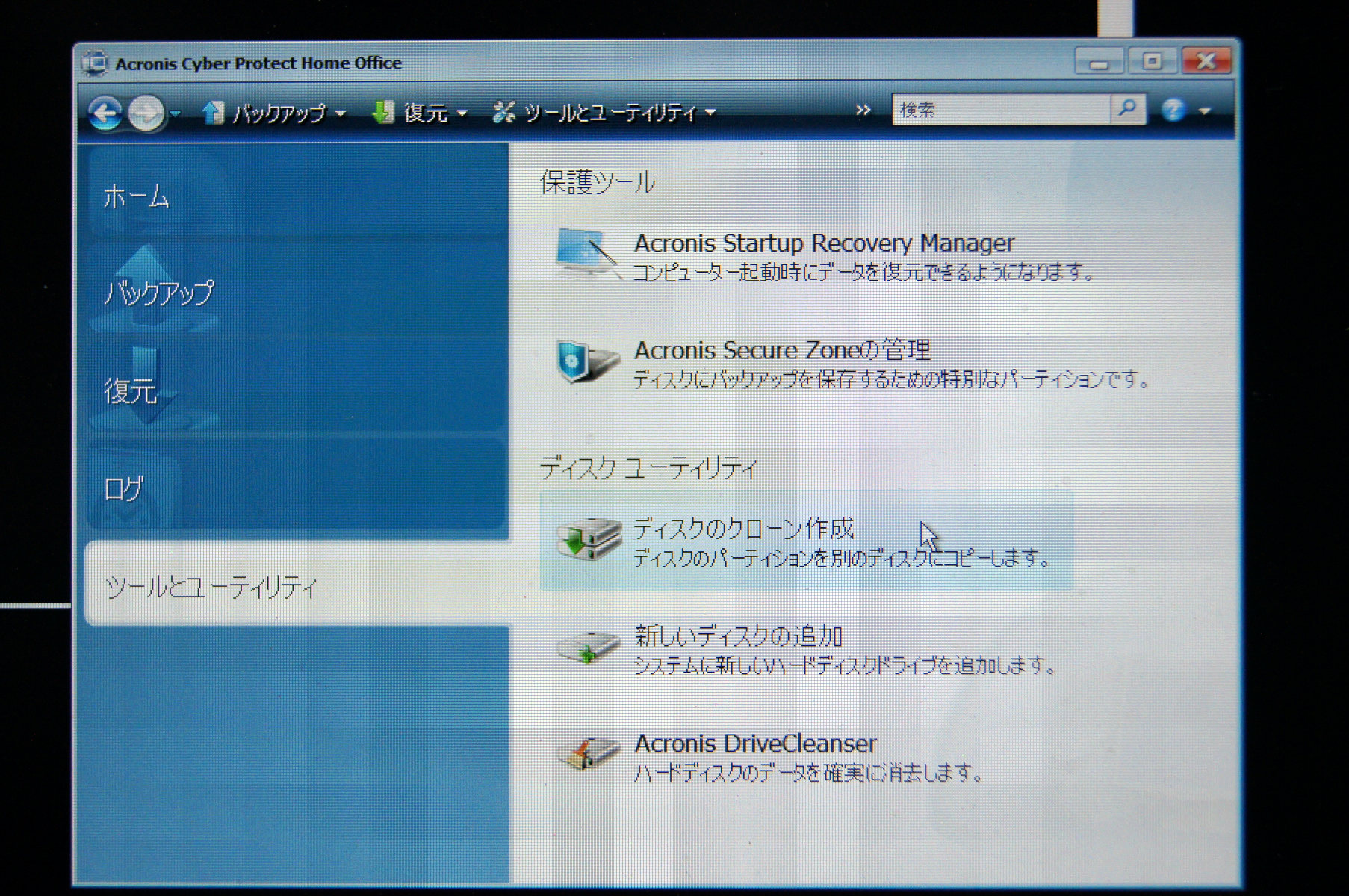The height and width of the screenshot is (896, 1349).
Task: Expand the ツールとユーティリティ dropdown arrow
Action: (710, 113)
